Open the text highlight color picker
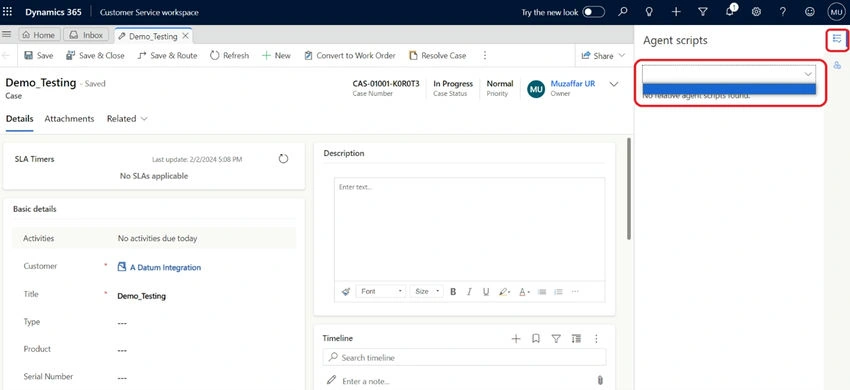The image size is (850, 390). point(505,292)
